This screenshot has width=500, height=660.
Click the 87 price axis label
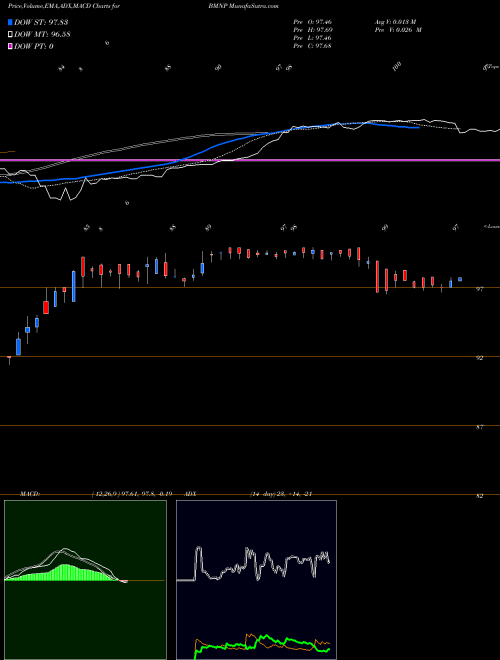tap(480, 427)
